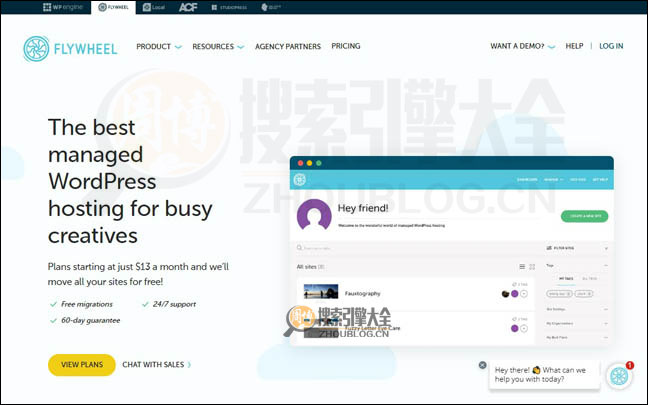Click the Fauxtography site name
This screenshot has height=405, width=648.
click(x=362, y=293)
